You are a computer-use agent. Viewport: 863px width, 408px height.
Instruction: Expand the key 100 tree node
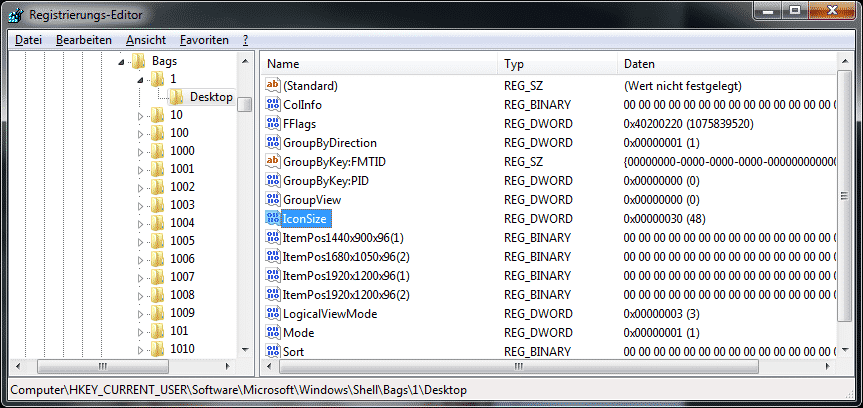(140, 134)
